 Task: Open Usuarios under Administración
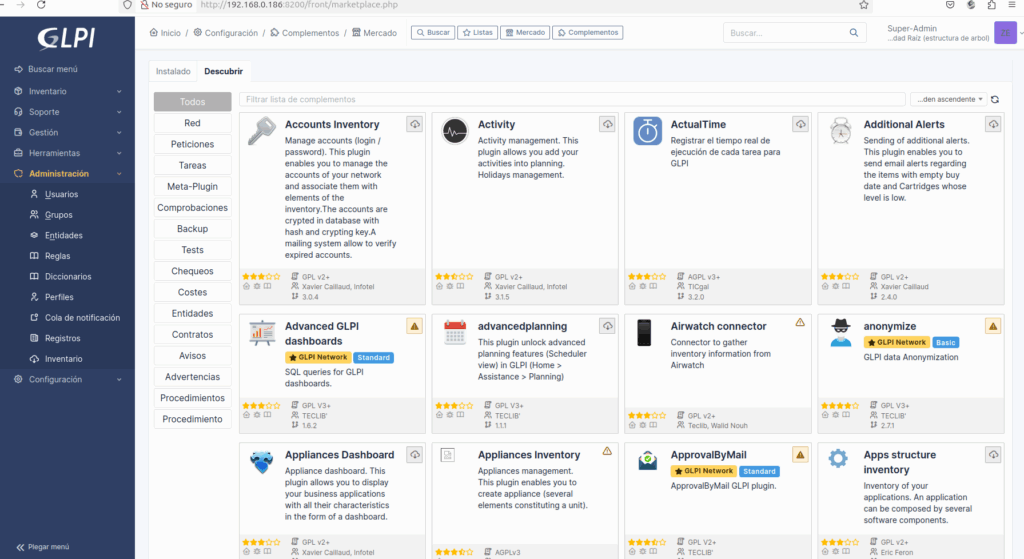click(x=61, y=194)
